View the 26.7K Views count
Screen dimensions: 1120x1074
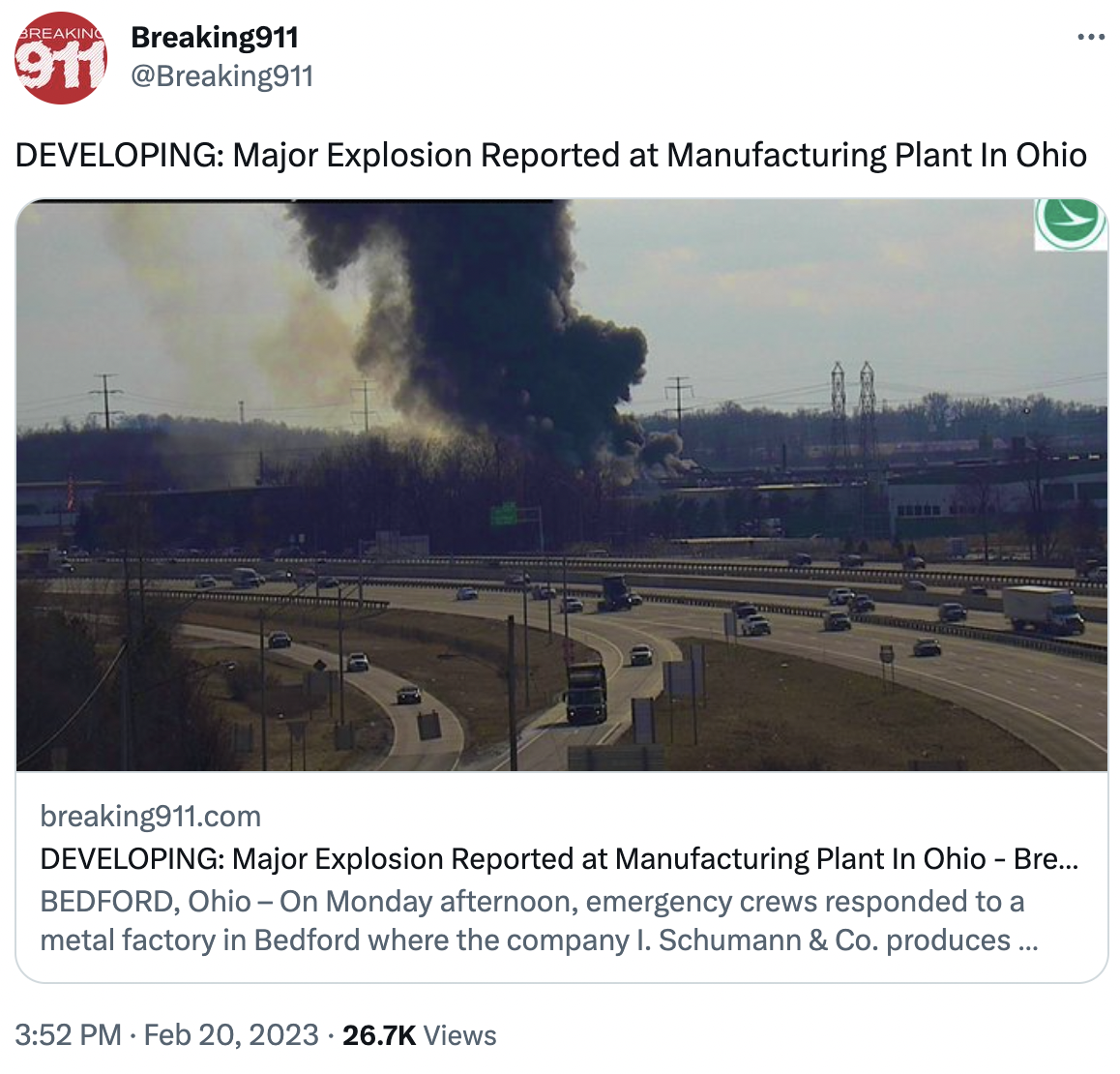point(420,1034)
